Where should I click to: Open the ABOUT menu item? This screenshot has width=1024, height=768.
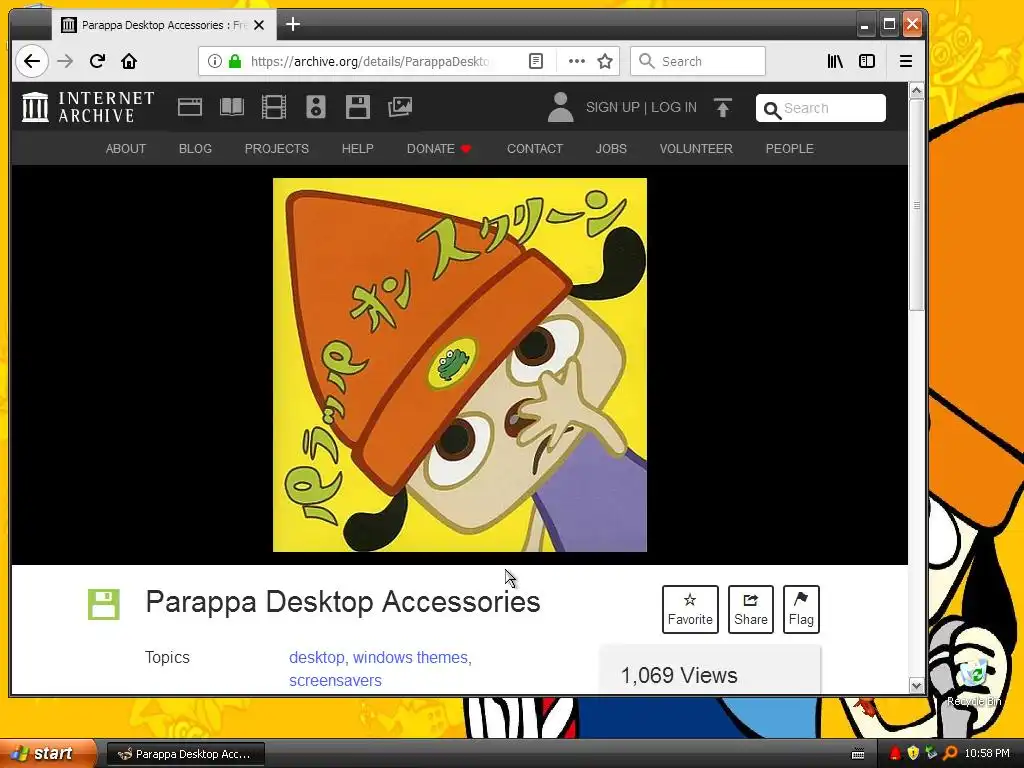[x=126, y=149]
